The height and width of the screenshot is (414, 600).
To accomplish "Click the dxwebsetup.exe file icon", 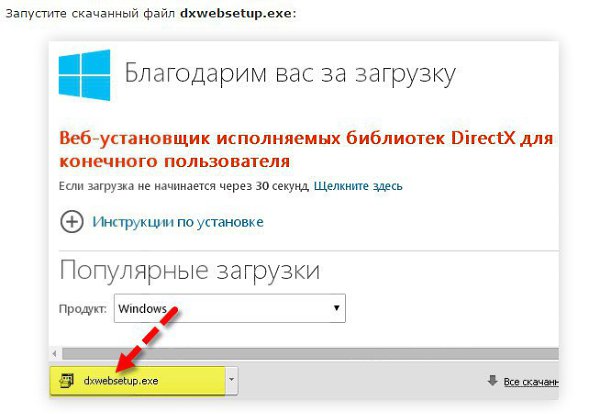I will point(68,380).
